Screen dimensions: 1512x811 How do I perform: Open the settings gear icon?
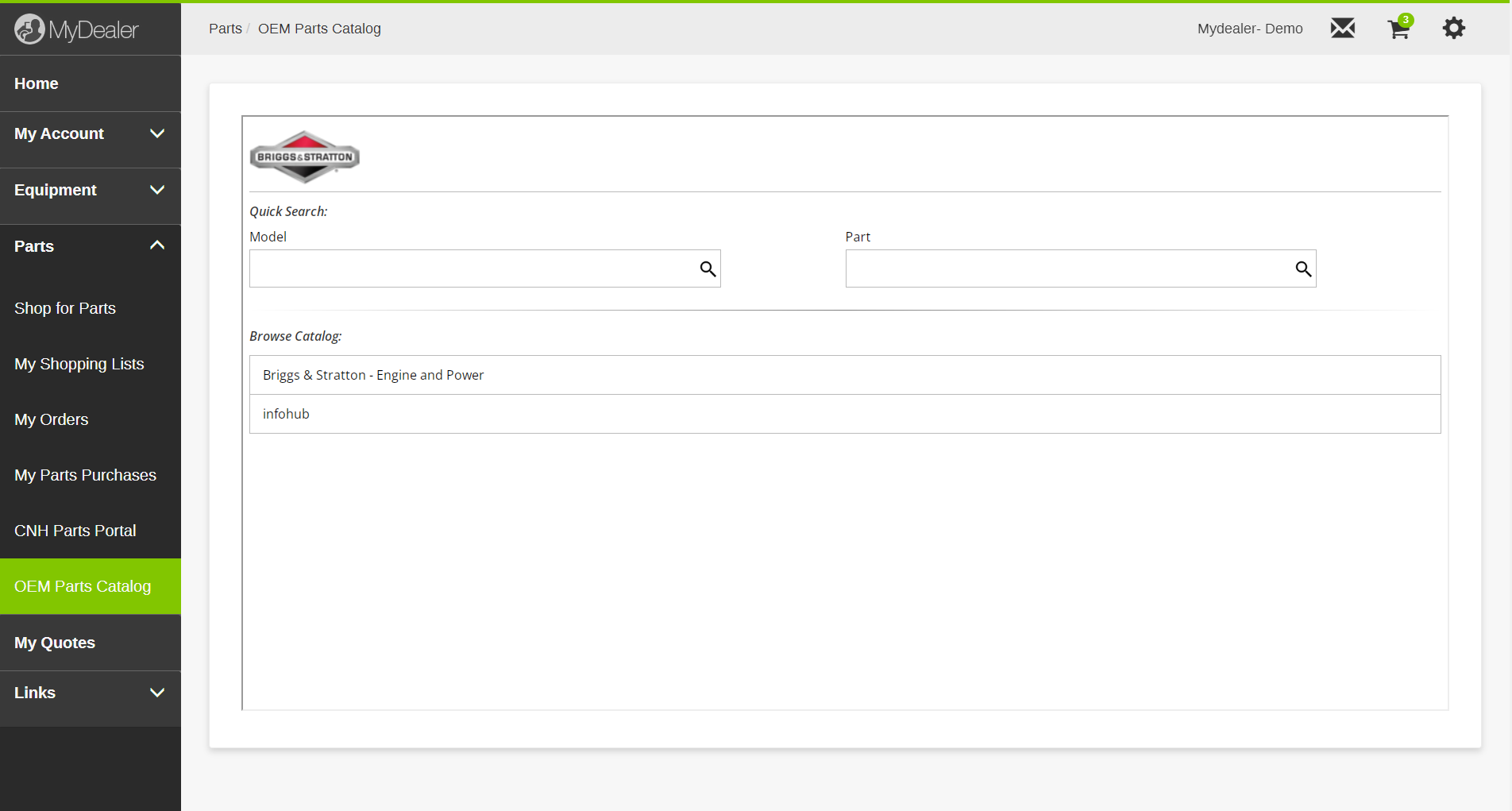click(x=1453, y=29)
